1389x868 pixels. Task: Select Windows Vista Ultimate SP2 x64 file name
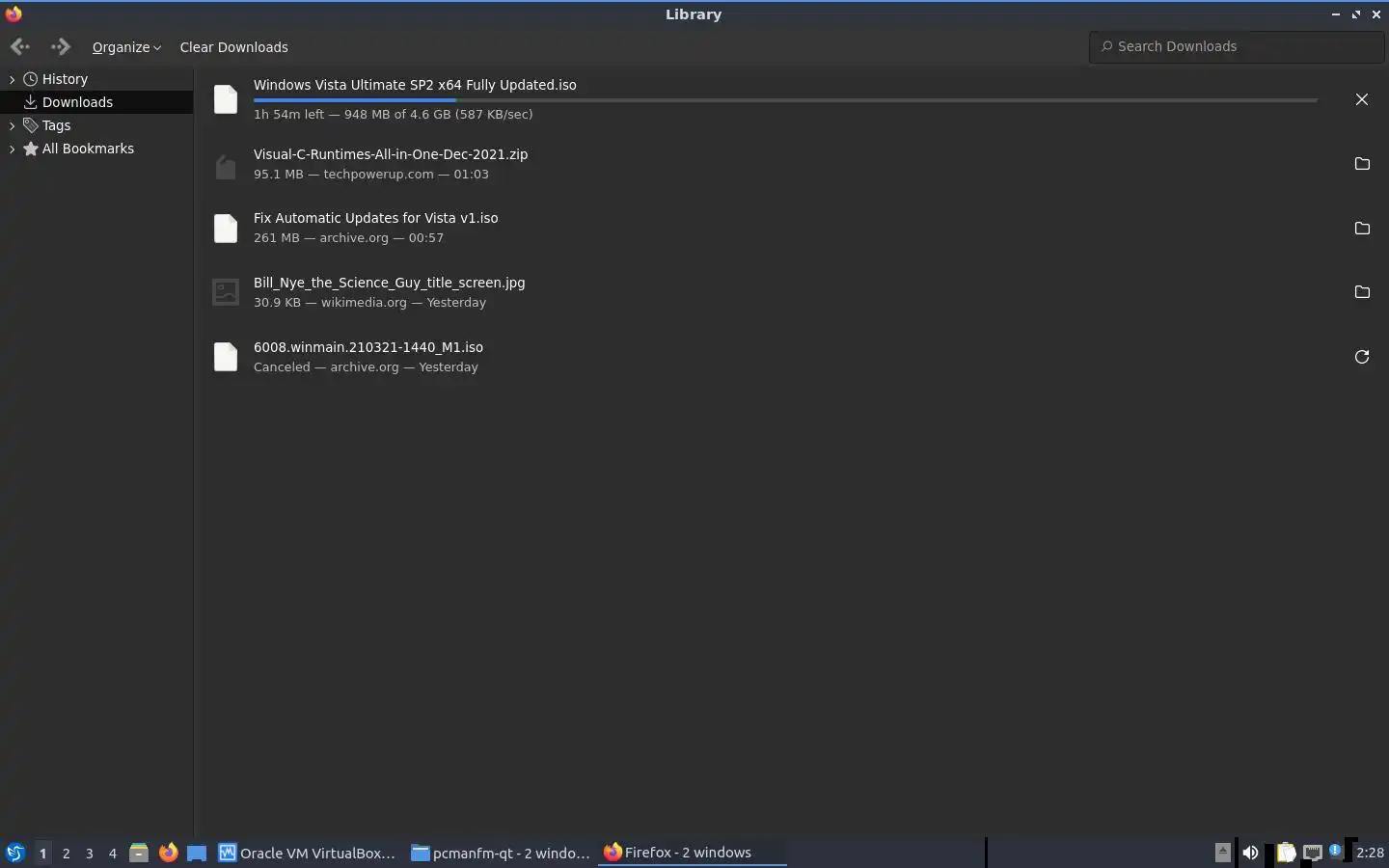(415, 85)
